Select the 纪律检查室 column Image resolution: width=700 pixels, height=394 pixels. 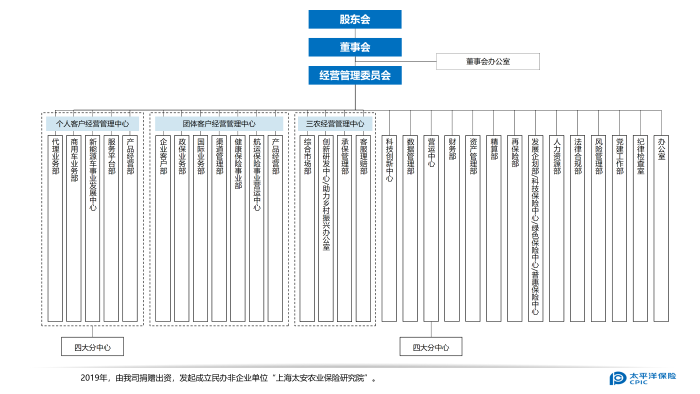click(641, 228)
